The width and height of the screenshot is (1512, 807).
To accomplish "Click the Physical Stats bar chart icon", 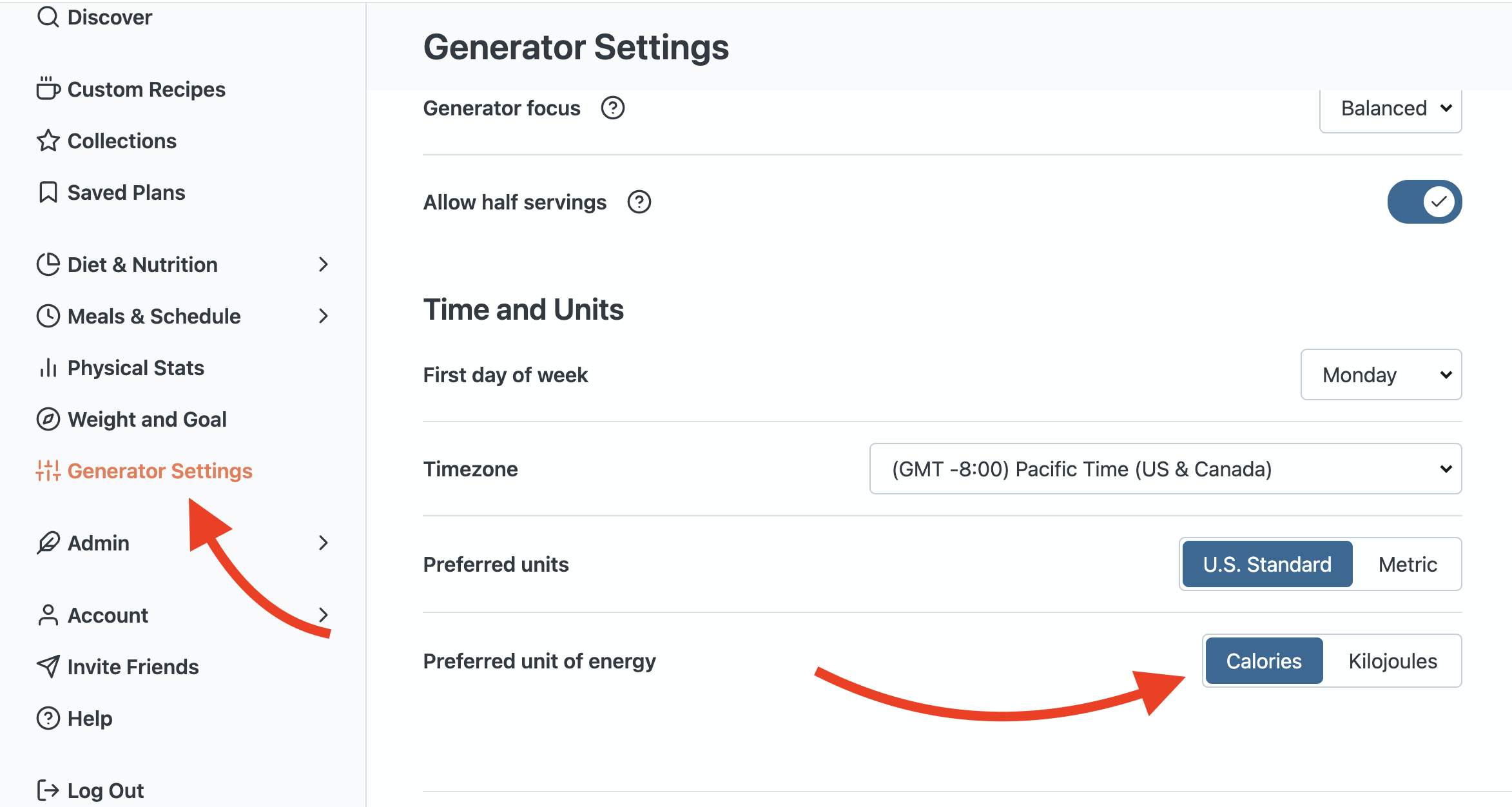I will pyautogui.click(x=48, y=367).
